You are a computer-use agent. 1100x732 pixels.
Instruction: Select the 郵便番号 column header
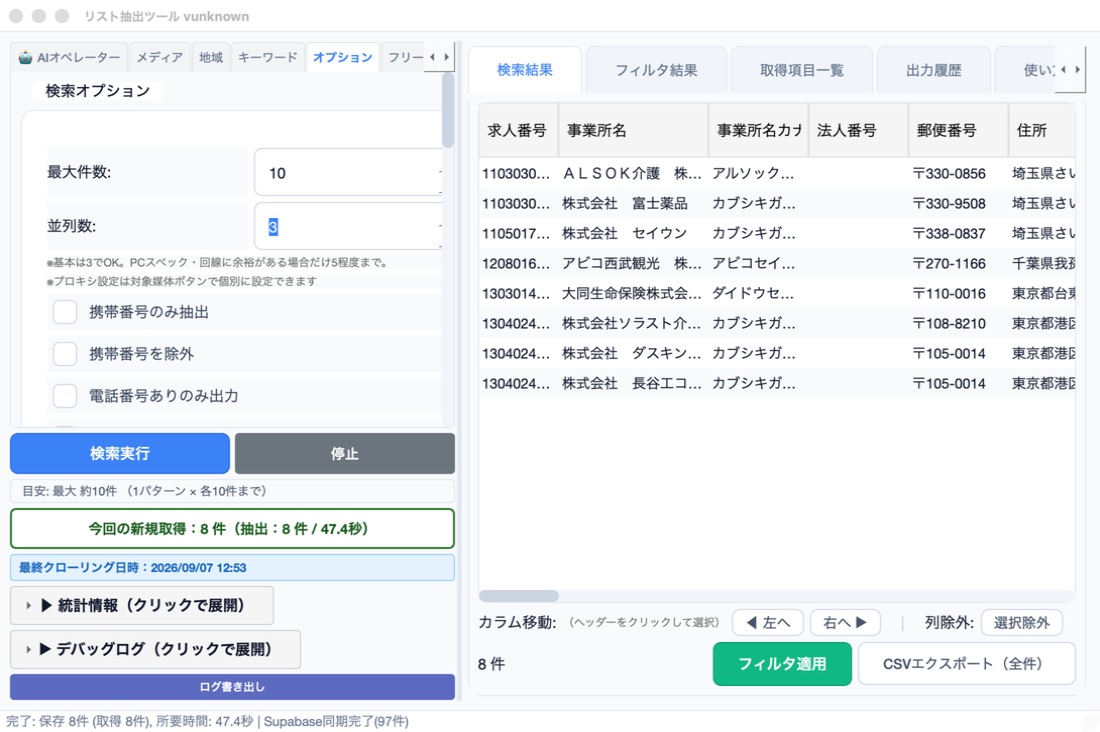point(958,131)
